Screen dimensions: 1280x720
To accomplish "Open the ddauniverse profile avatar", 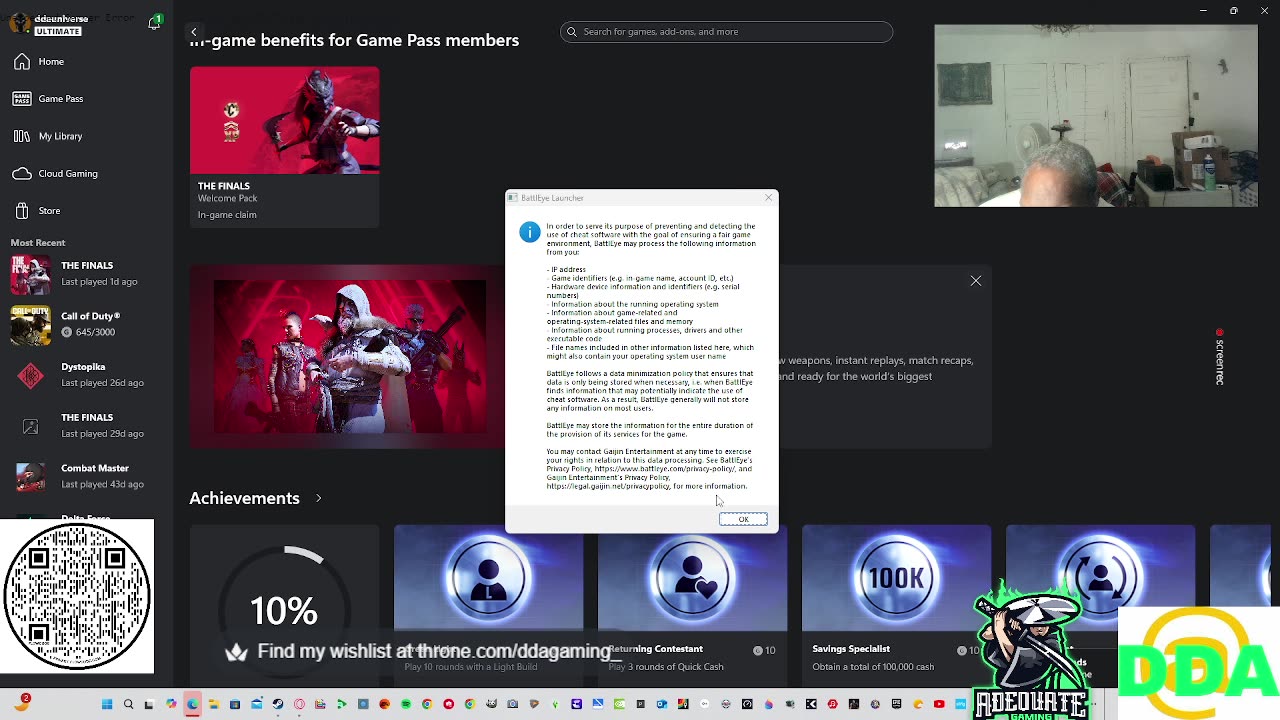I will tap(19, 23).
